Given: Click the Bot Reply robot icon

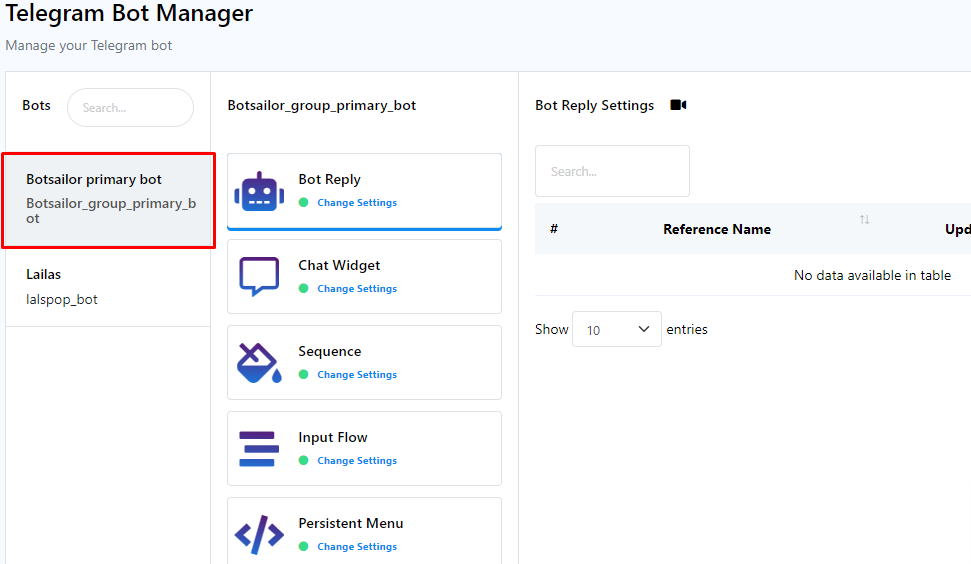Looking at the screenshot, I should pyautogui.click(x=259, y=192).
